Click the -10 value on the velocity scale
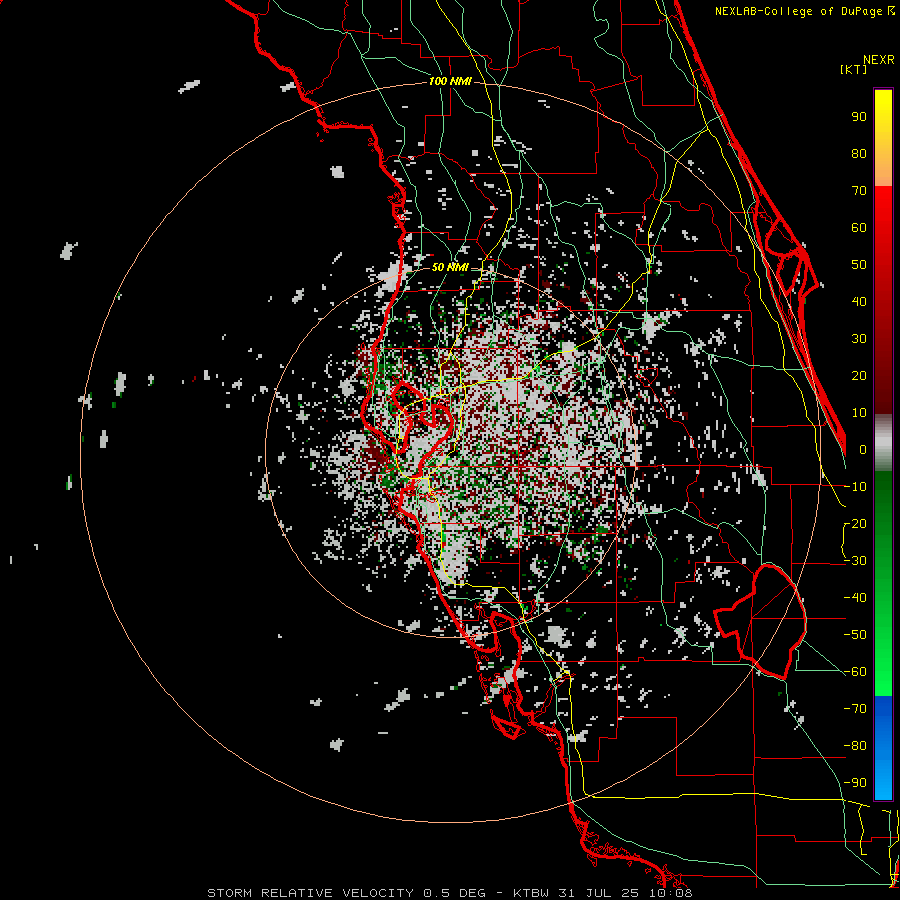Screen dimensions: 900x900 click(855, 487)
